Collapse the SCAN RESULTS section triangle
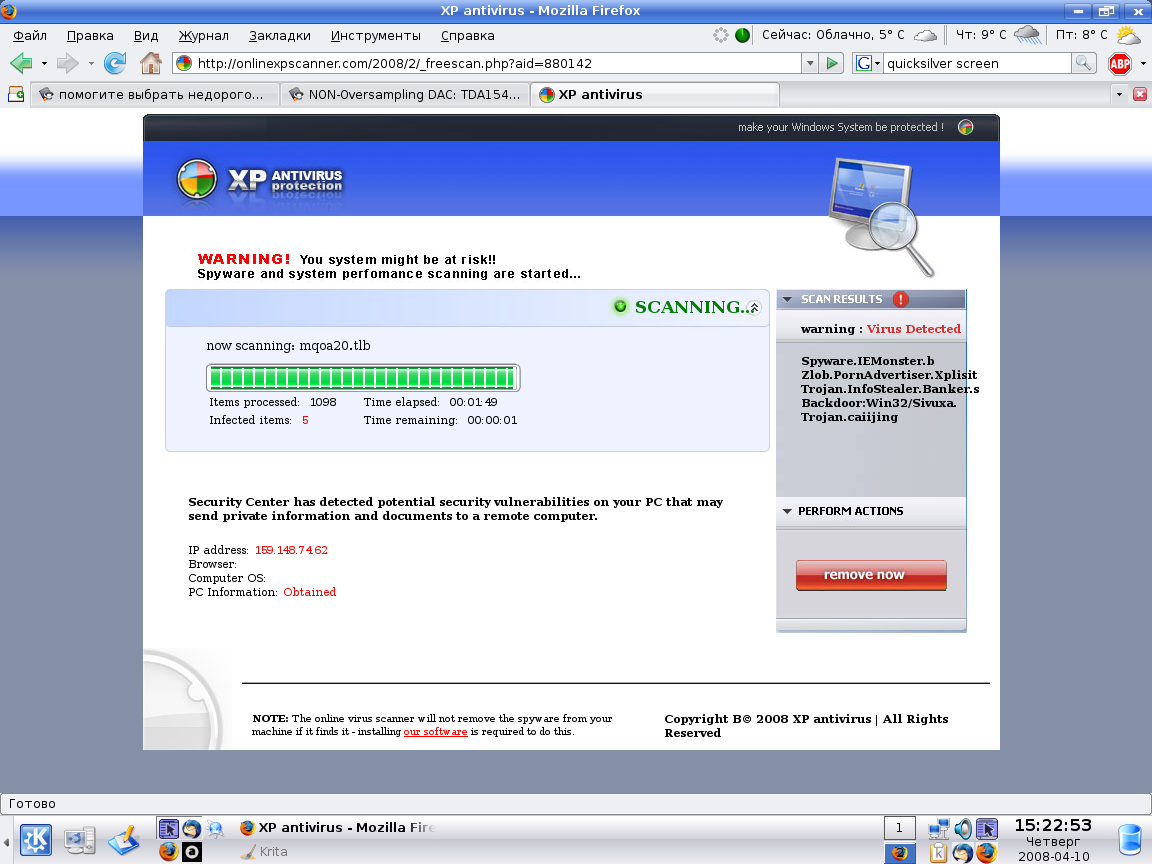Image resolution: width=1152 pixels, height=864 pixels. (x=788, y=299)
